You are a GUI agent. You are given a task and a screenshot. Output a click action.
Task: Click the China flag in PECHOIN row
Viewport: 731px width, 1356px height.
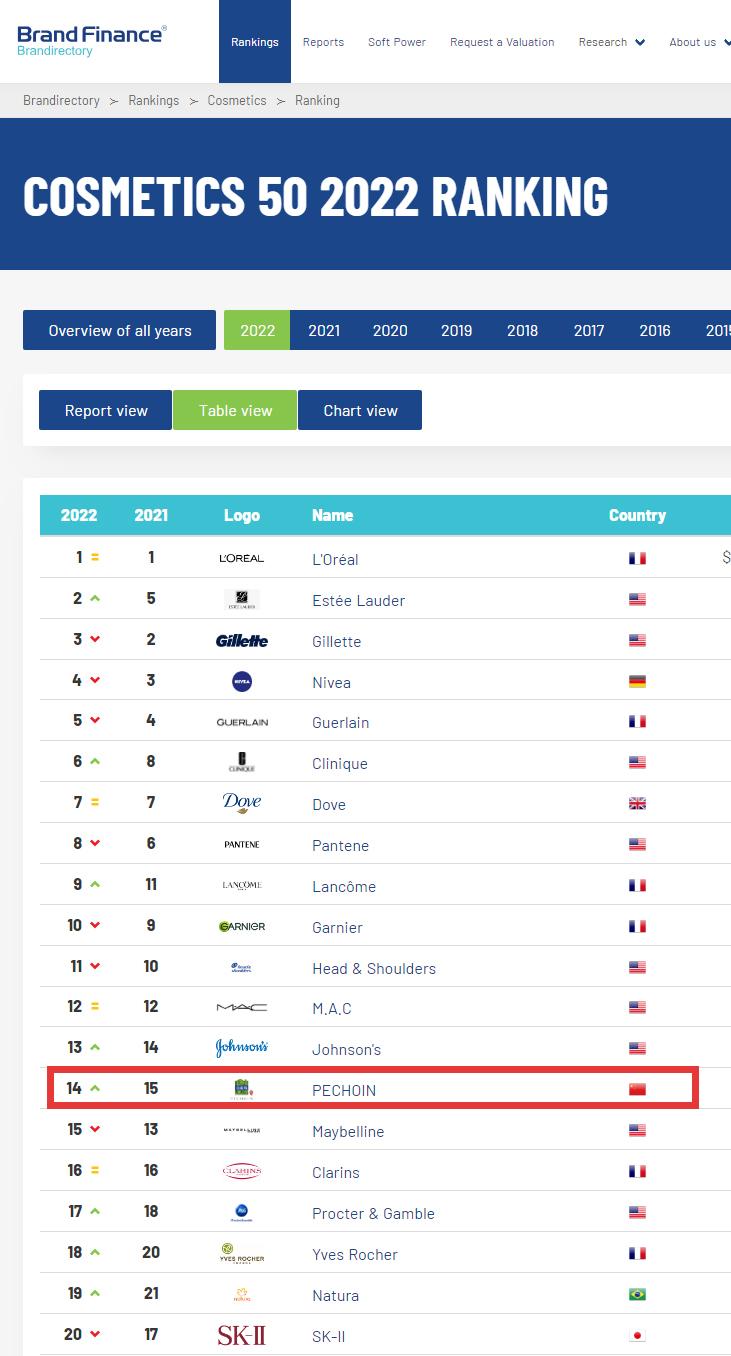(x=637, y=1089)
